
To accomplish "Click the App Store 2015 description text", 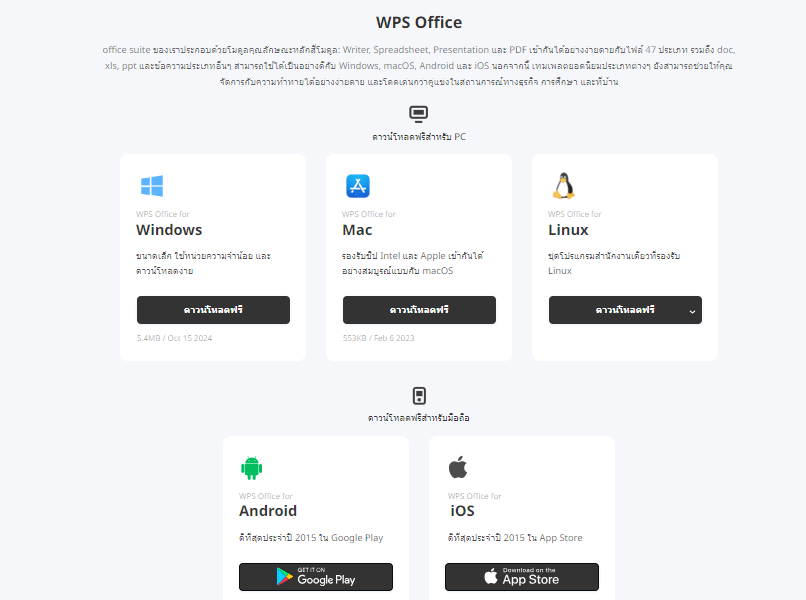I will click(515, 538).
